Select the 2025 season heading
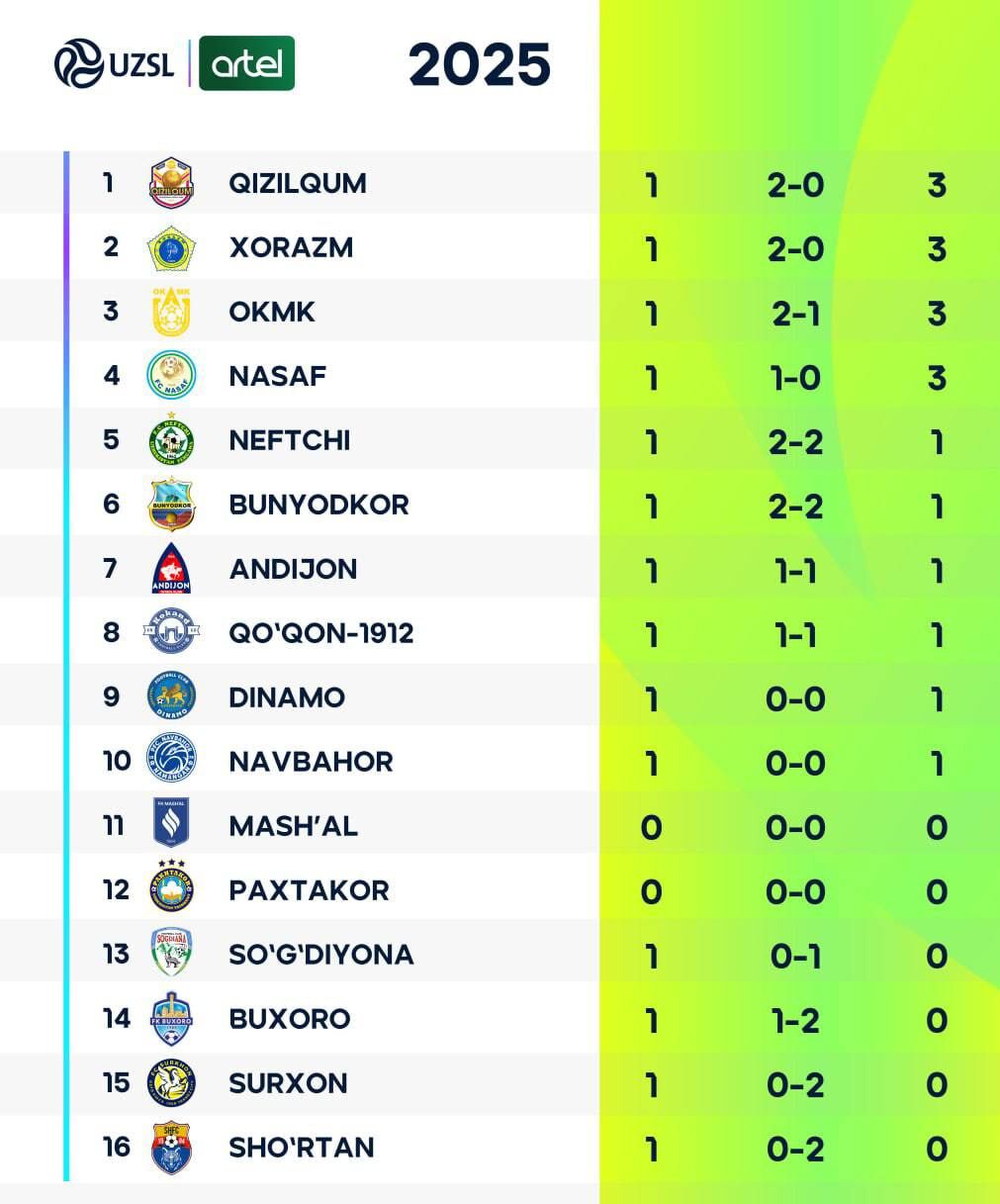The height and width of the screenshot is (1204, 1000). point(480,64)
